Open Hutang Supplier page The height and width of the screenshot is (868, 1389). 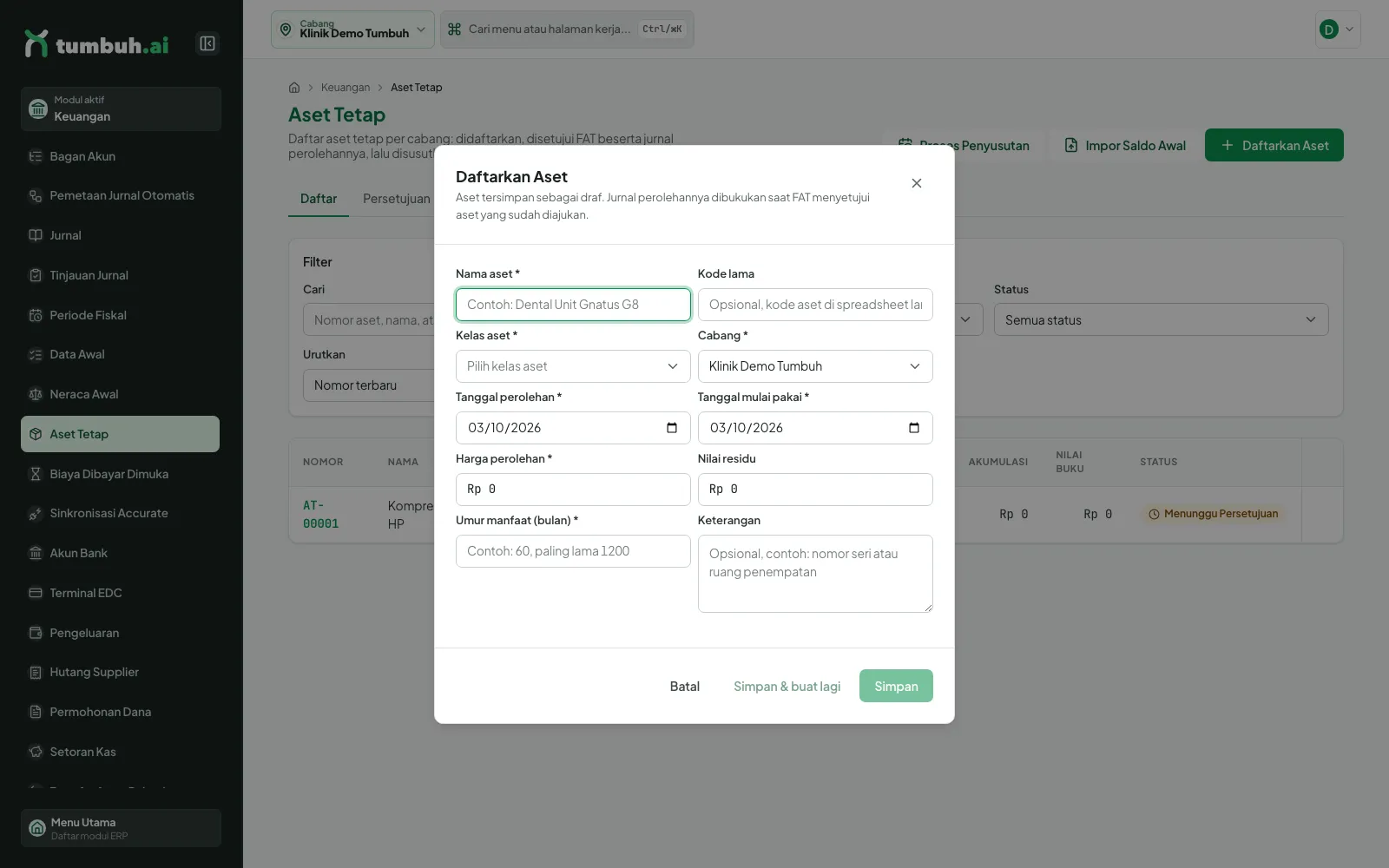click(x=121, y=672)
